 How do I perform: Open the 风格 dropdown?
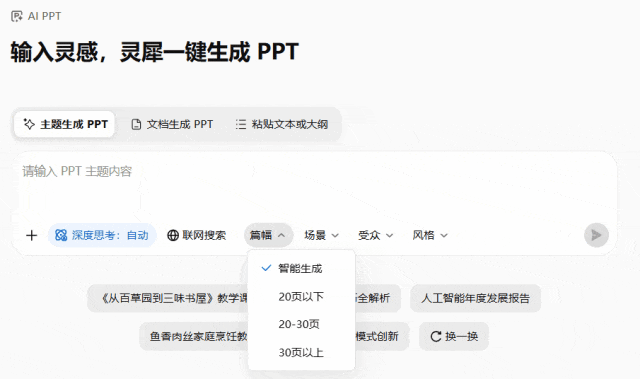coord(430,235)
